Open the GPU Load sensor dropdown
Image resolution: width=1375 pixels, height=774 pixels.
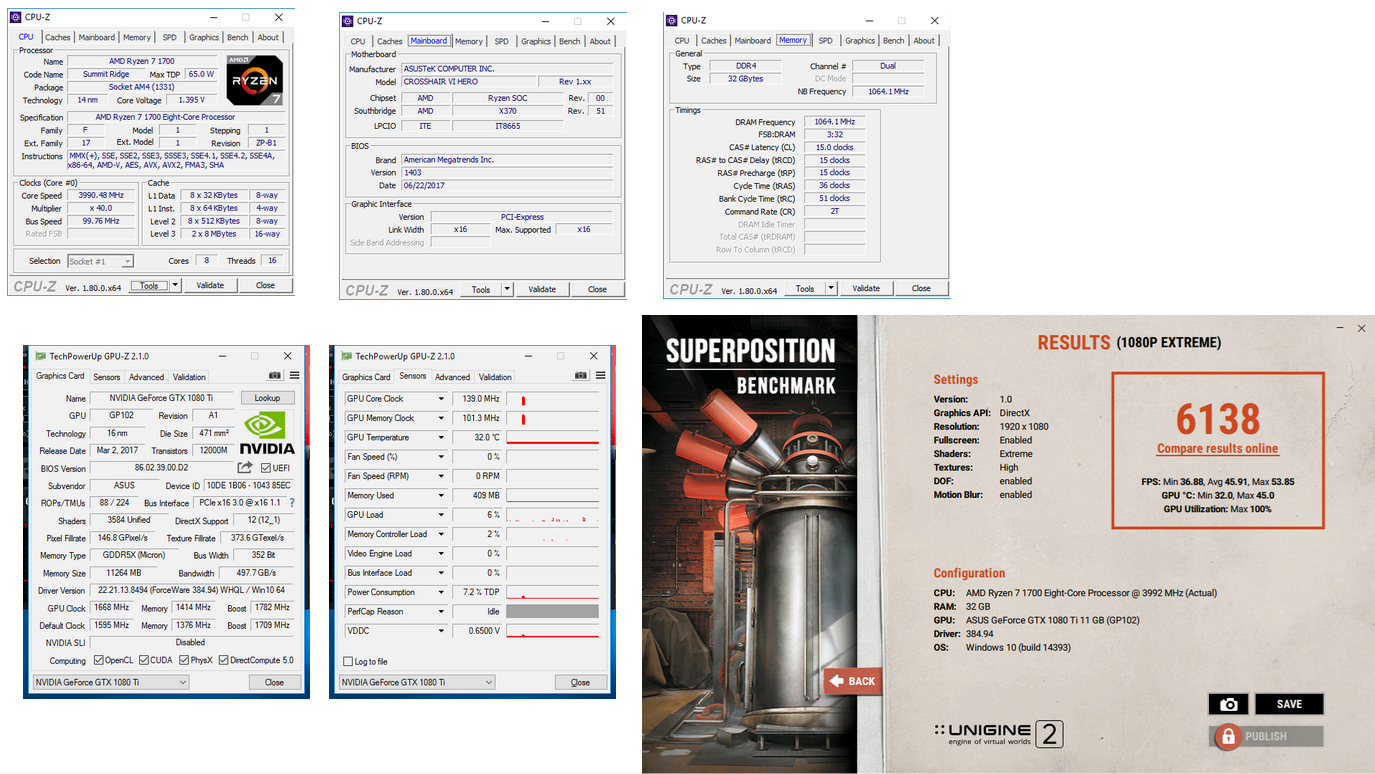(441, 515)
